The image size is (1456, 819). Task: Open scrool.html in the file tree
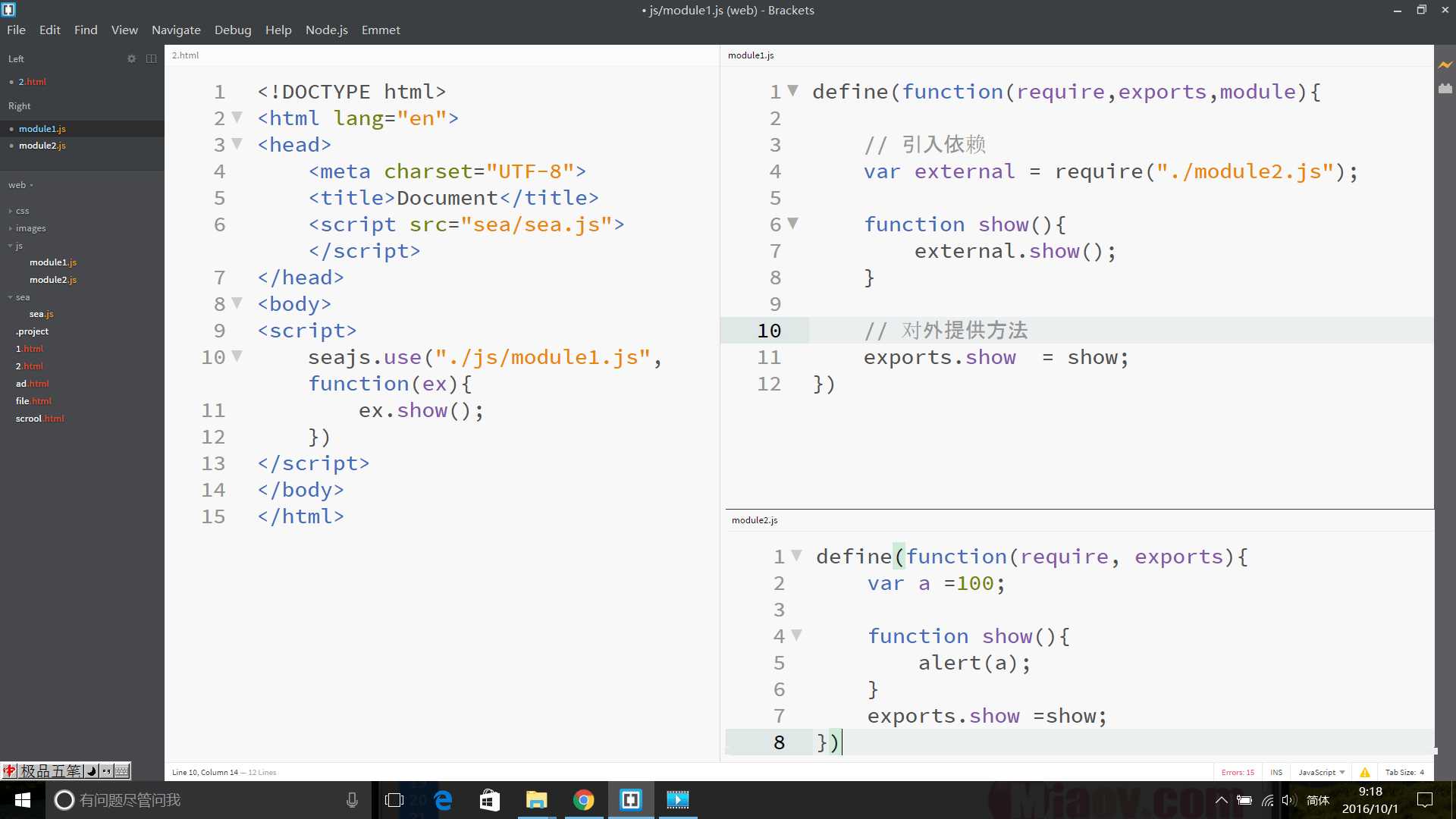point(39,419)
